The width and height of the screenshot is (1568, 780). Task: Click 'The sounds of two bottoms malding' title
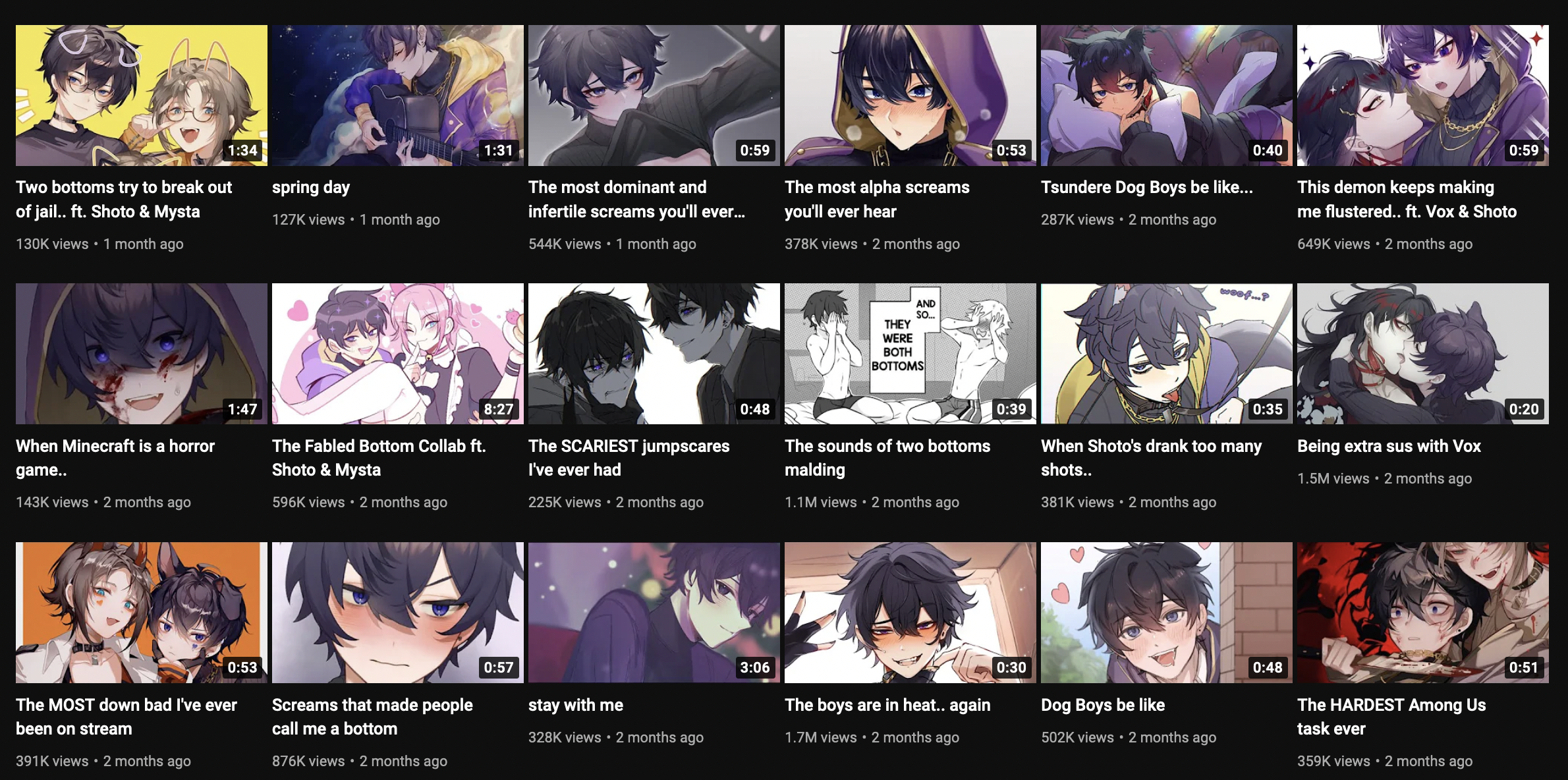pos(887,458)
